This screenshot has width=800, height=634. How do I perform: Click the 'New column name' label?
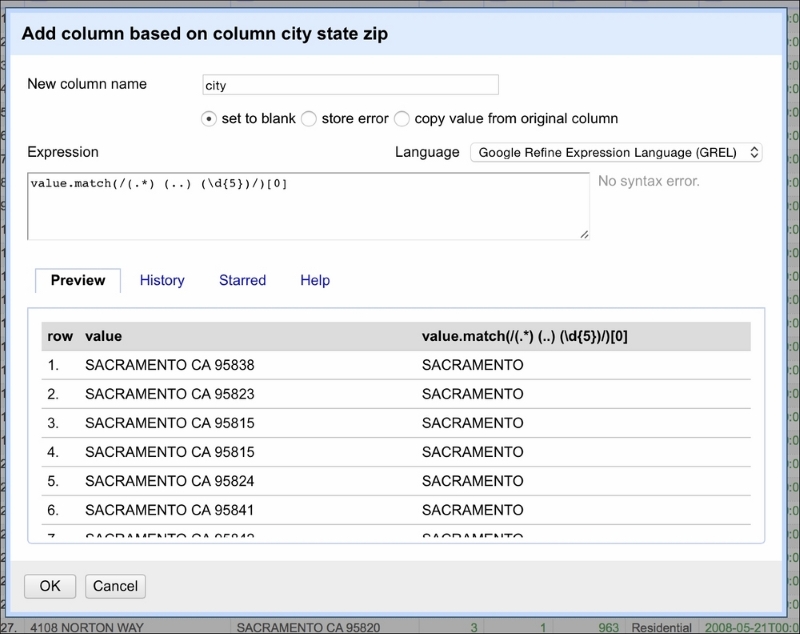click(87, 84)
